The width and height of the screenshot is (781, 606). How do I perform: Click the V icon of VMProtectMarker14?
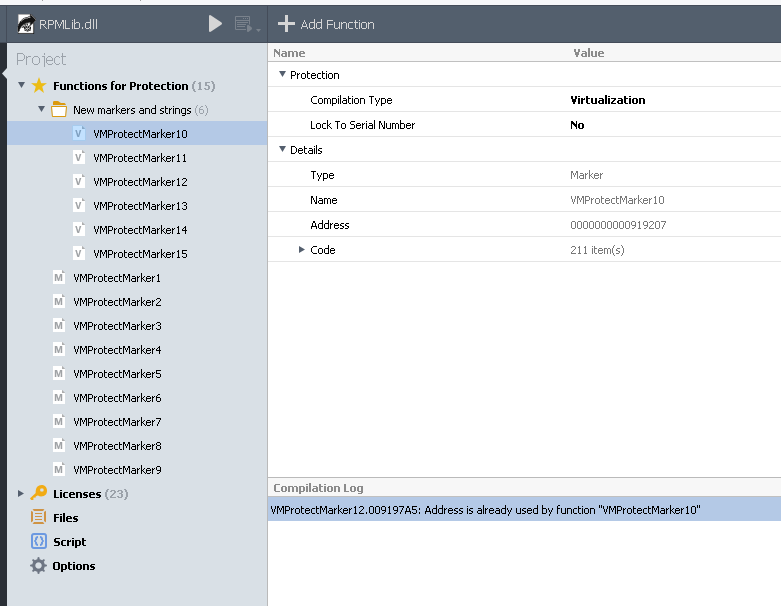tap(79, 229)
